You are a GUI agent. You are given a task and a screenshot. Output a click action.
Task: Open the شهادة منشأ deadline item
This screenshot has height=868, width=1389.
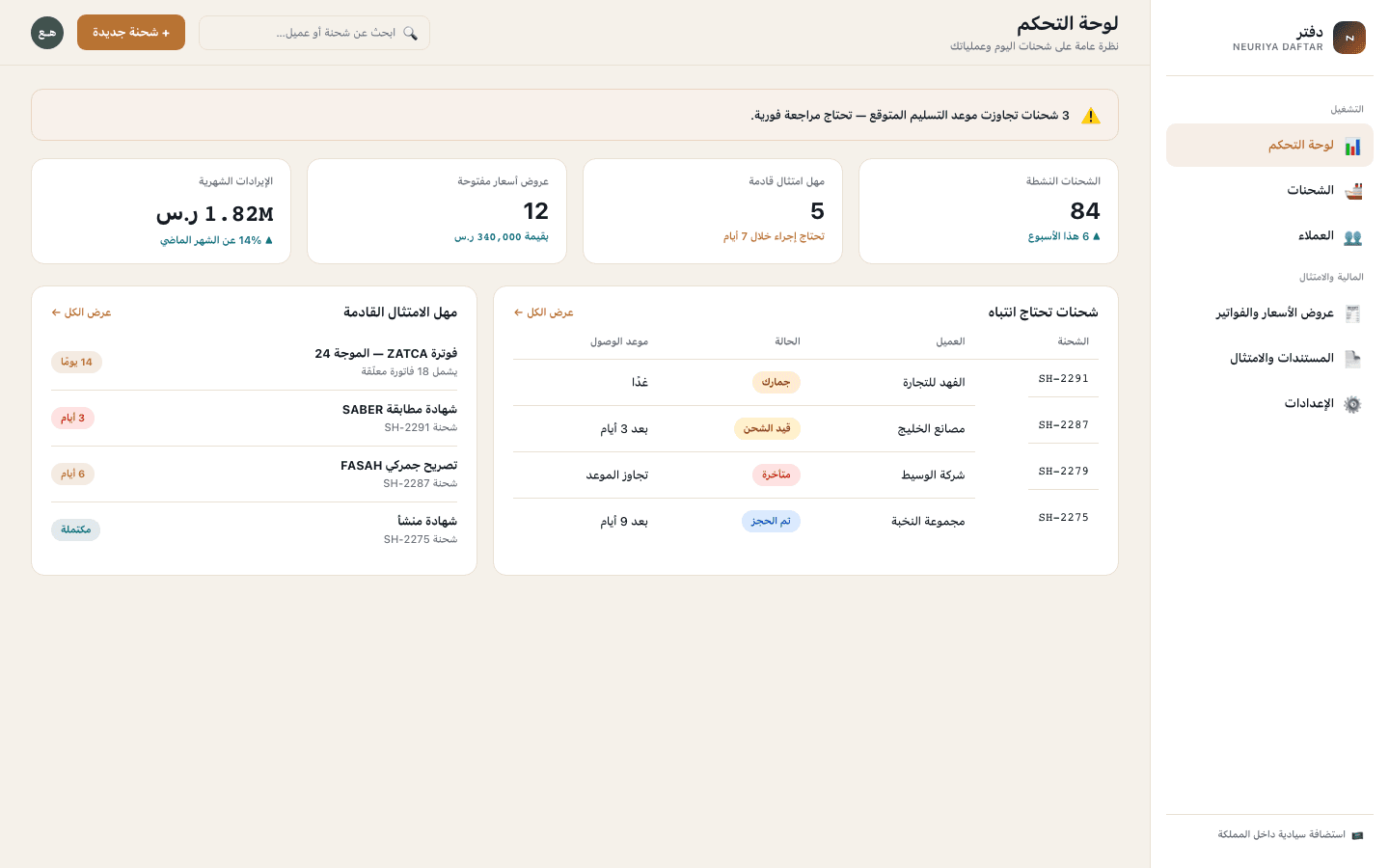click(x=255, y=529)
